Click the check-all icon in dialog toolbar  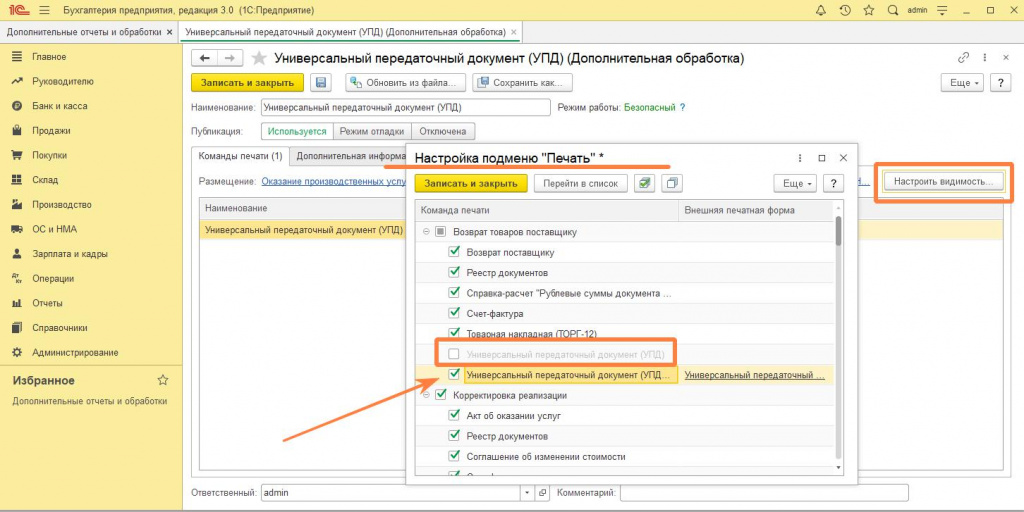tap(645, 184)
